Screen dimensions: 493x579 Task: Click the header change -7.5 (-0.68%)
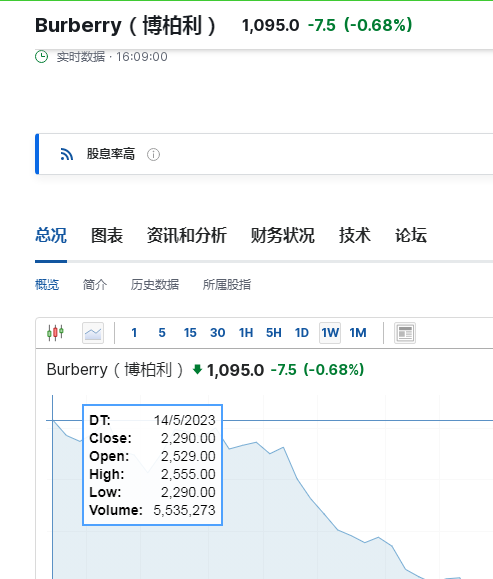[360, 25]
